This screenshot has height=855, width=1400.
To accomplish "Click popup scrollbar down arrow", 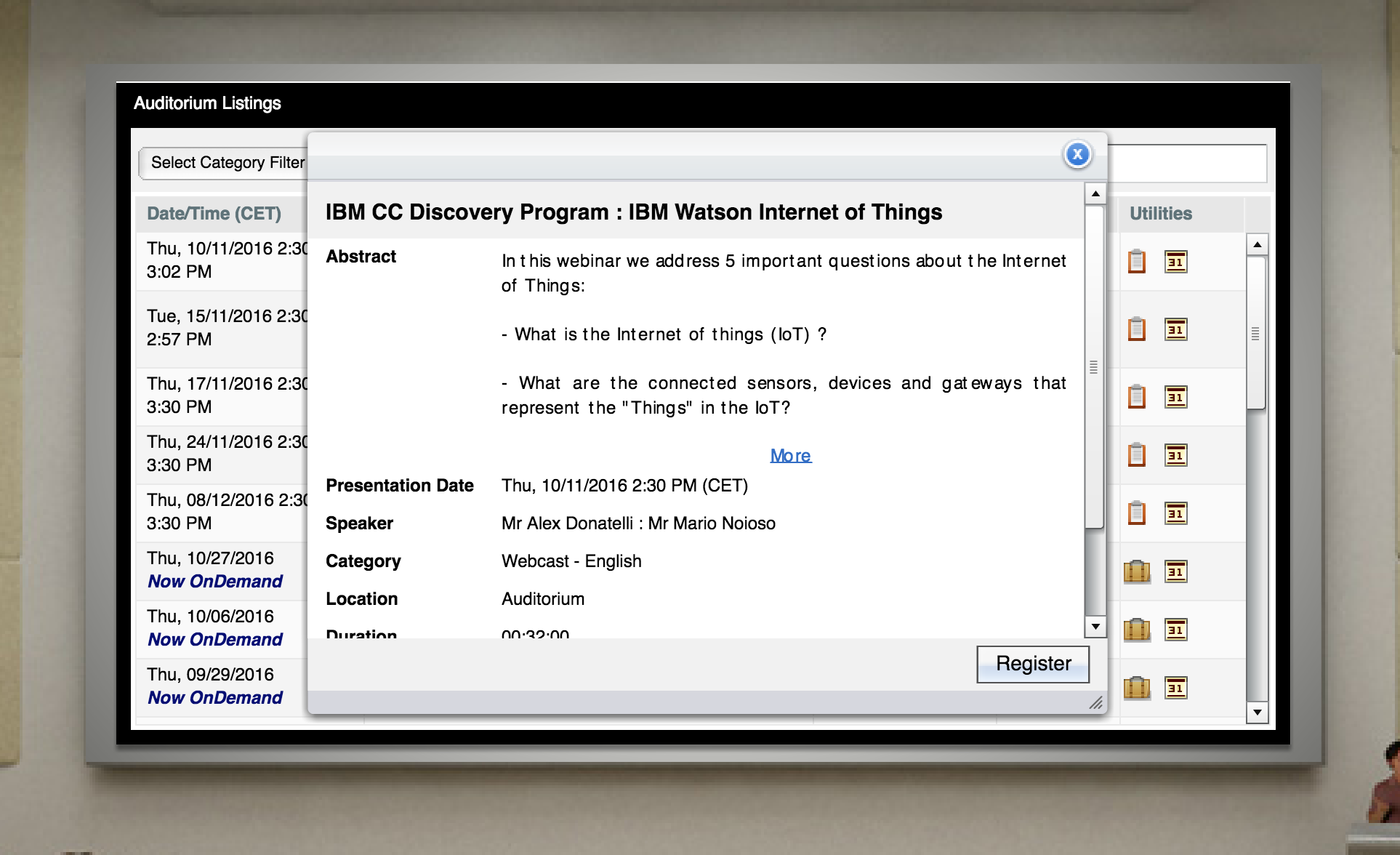I will click(1095, 627).
